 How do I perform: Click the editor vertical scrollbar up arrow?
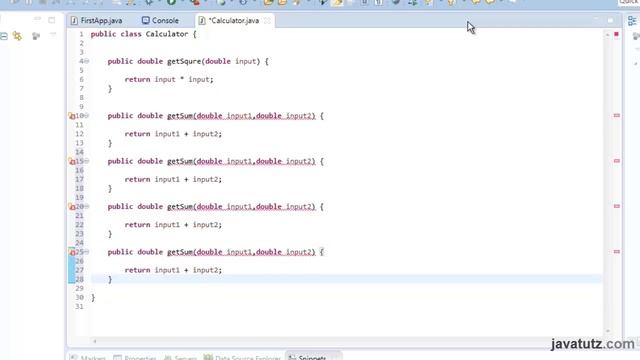[607, 35]
